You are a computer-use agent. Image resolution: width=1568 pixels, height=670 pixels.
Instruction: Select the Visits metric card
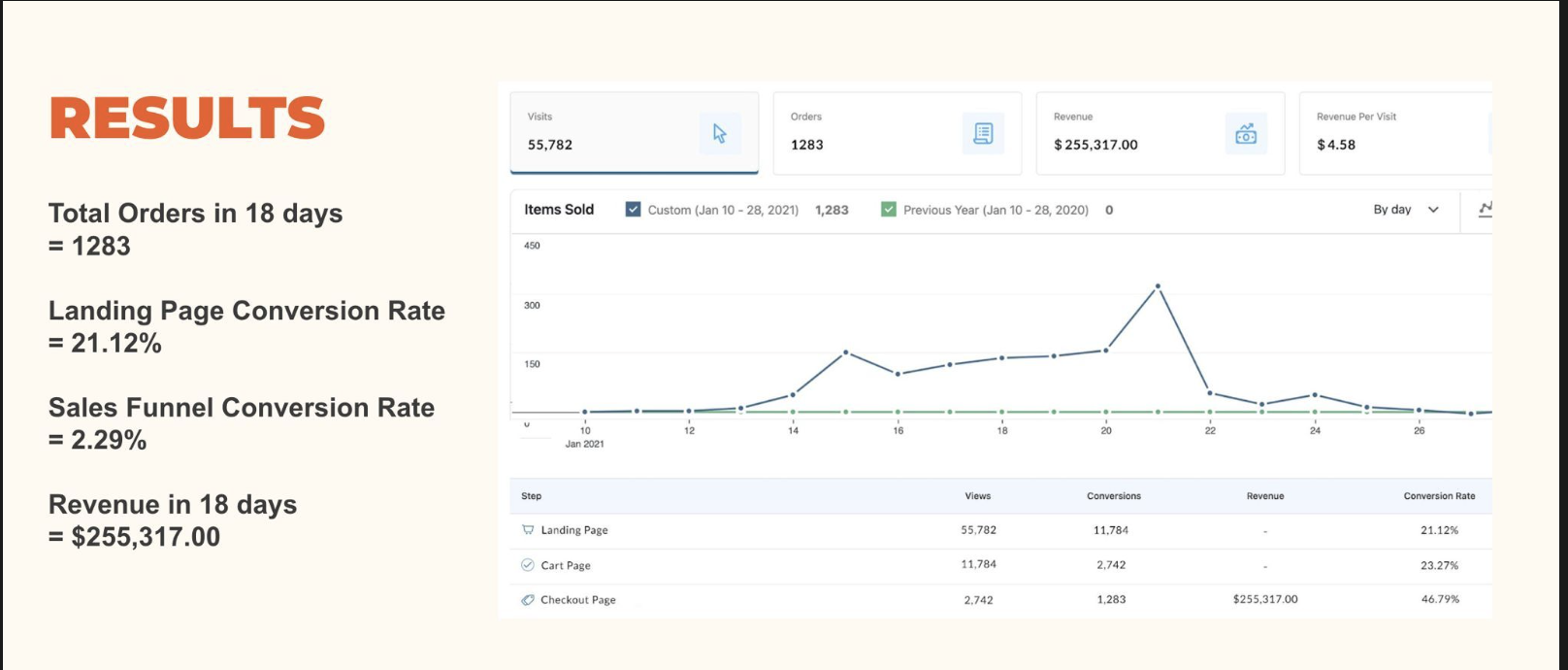pos(635,133)
